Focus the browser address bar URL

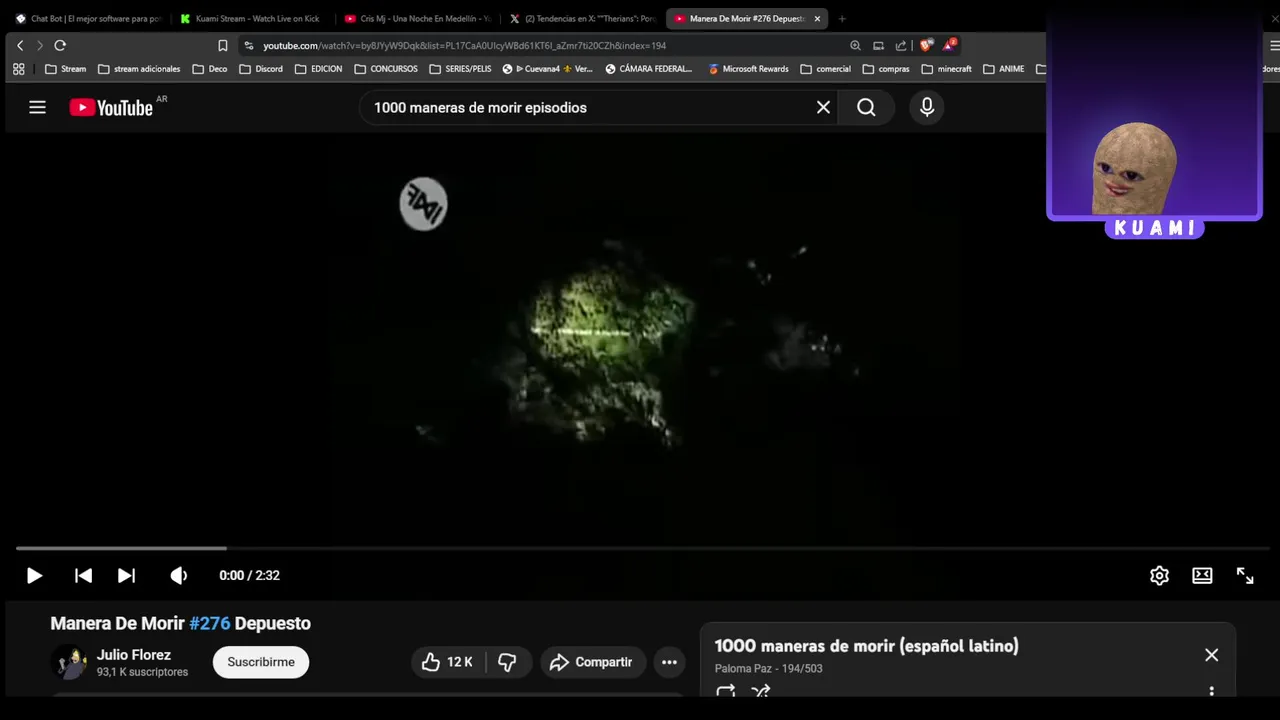pyautogui.click(x=464, y=45)
